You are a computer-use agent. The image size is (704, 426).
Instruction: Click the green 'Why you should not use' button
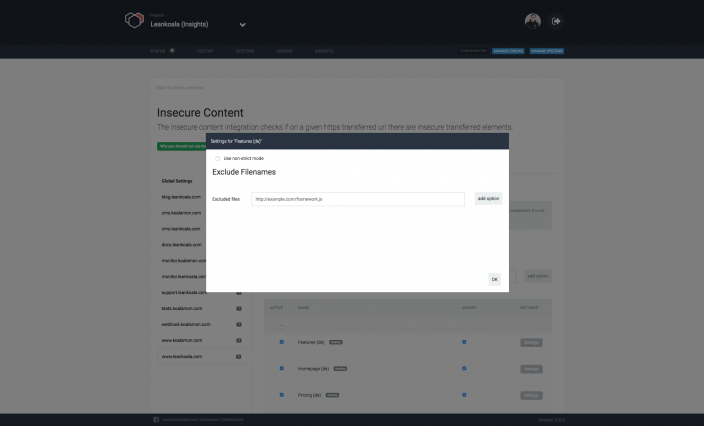pos(181,146)
